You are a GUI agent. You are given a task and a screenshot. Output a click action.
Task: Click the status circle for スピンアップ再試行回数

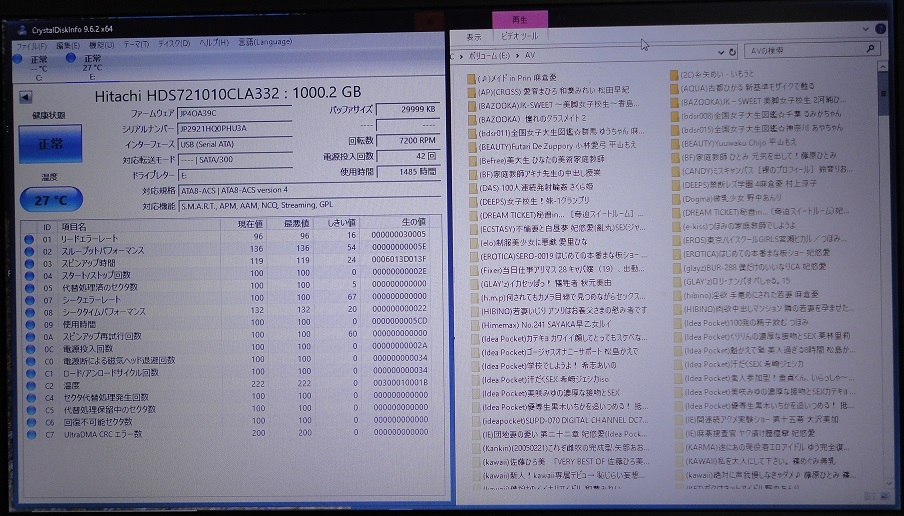pyautogui.click(x=29, y=336)
